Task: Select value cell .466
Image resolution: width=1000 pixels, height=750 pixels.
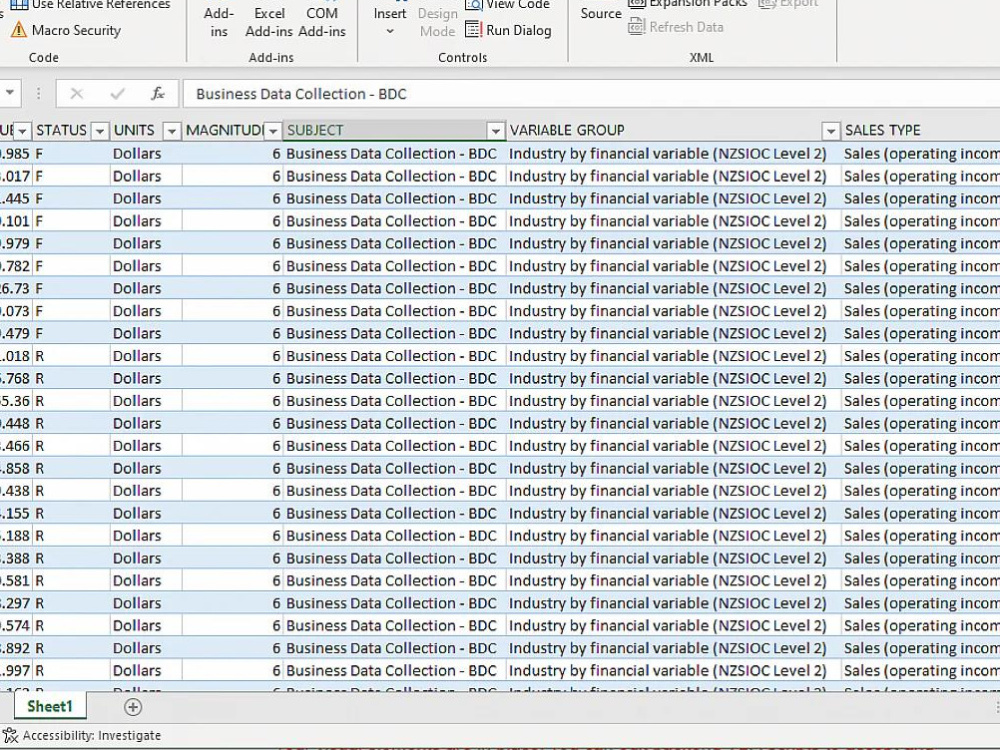Action: click(x=16, y=446)
